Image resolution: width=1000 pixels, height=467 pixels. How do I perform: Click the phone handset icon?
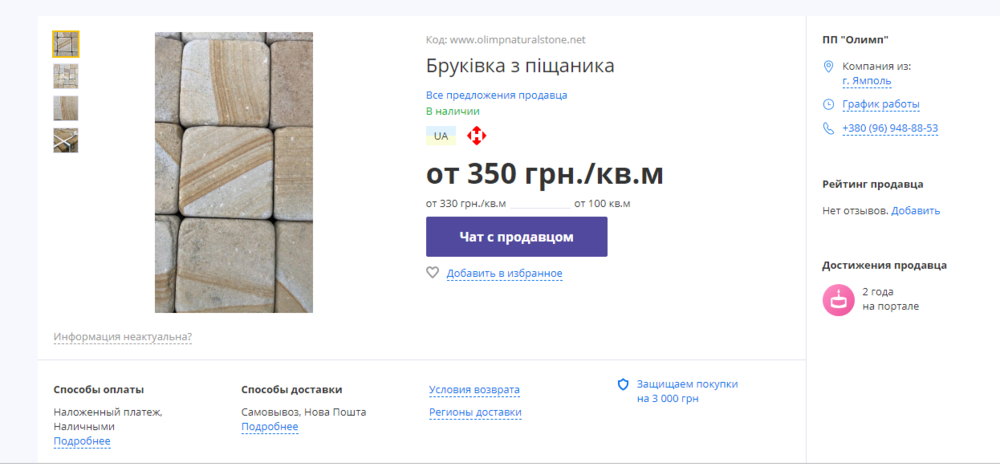click(x=828, y=128)
